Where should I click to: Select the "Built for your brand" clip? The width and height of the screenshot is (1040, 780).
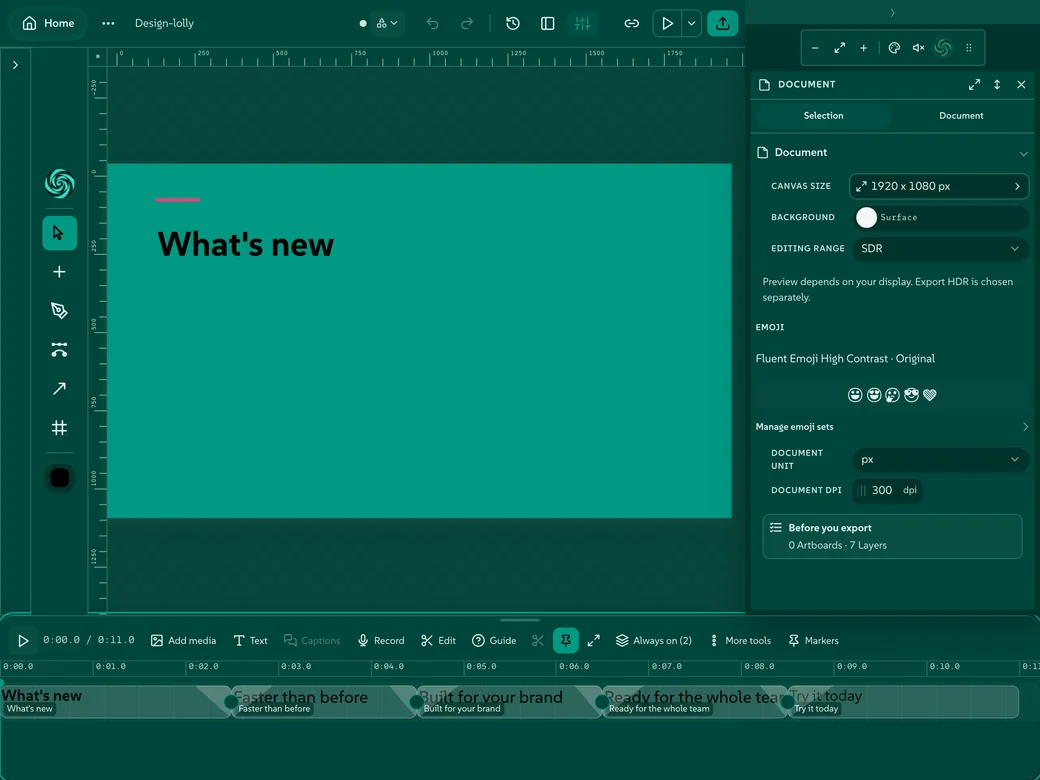point(509,702)
